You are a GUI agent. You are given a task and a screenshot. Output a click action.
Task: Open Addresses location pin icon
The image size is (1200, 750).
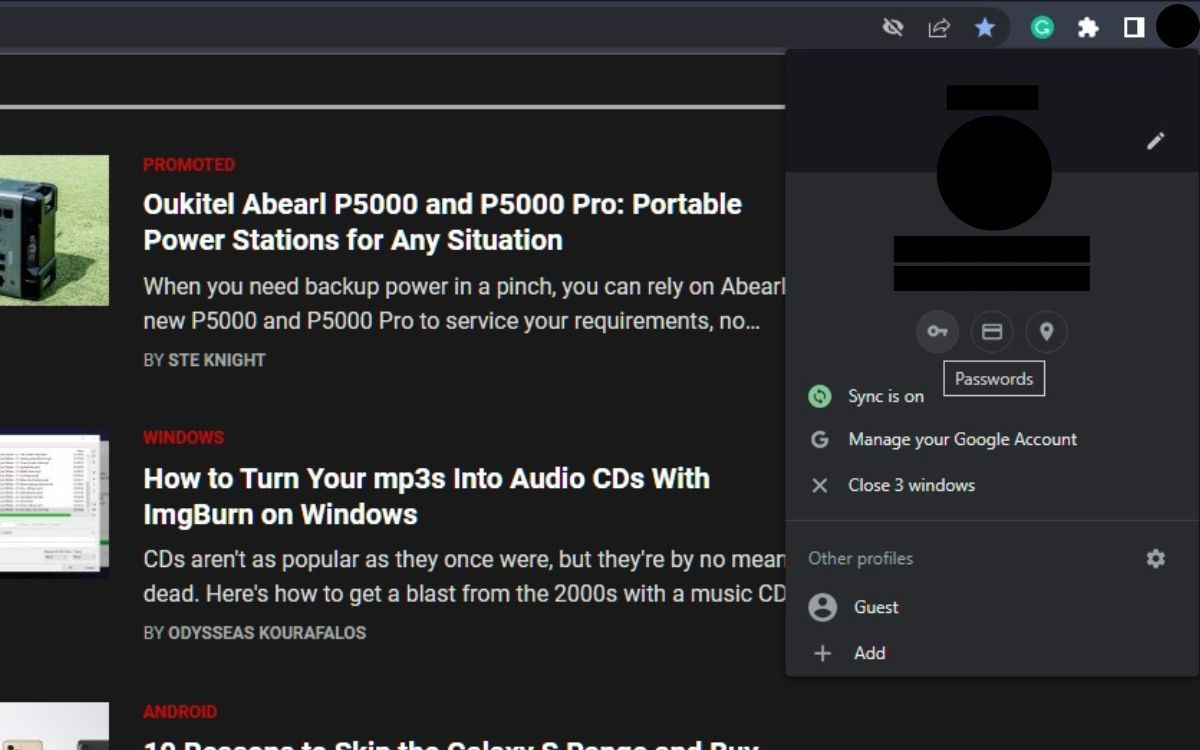point(1046,332)
